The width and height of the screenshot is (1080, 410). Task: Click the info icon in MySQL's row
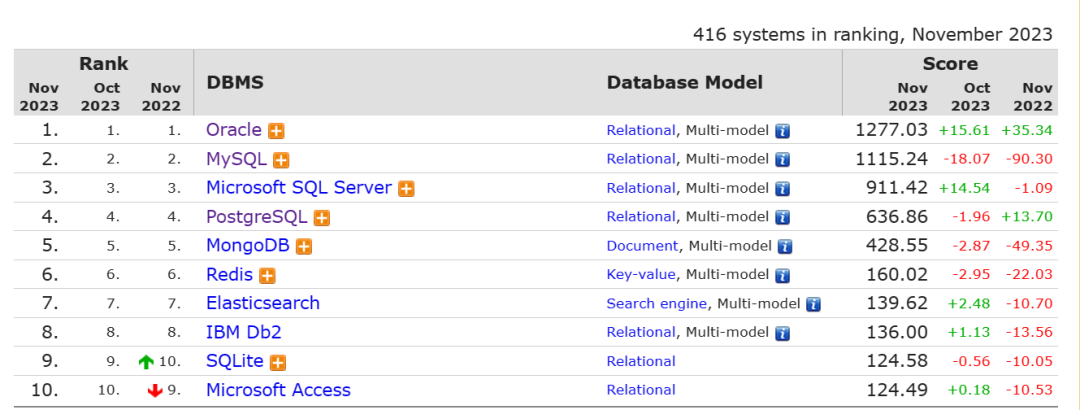782,160
